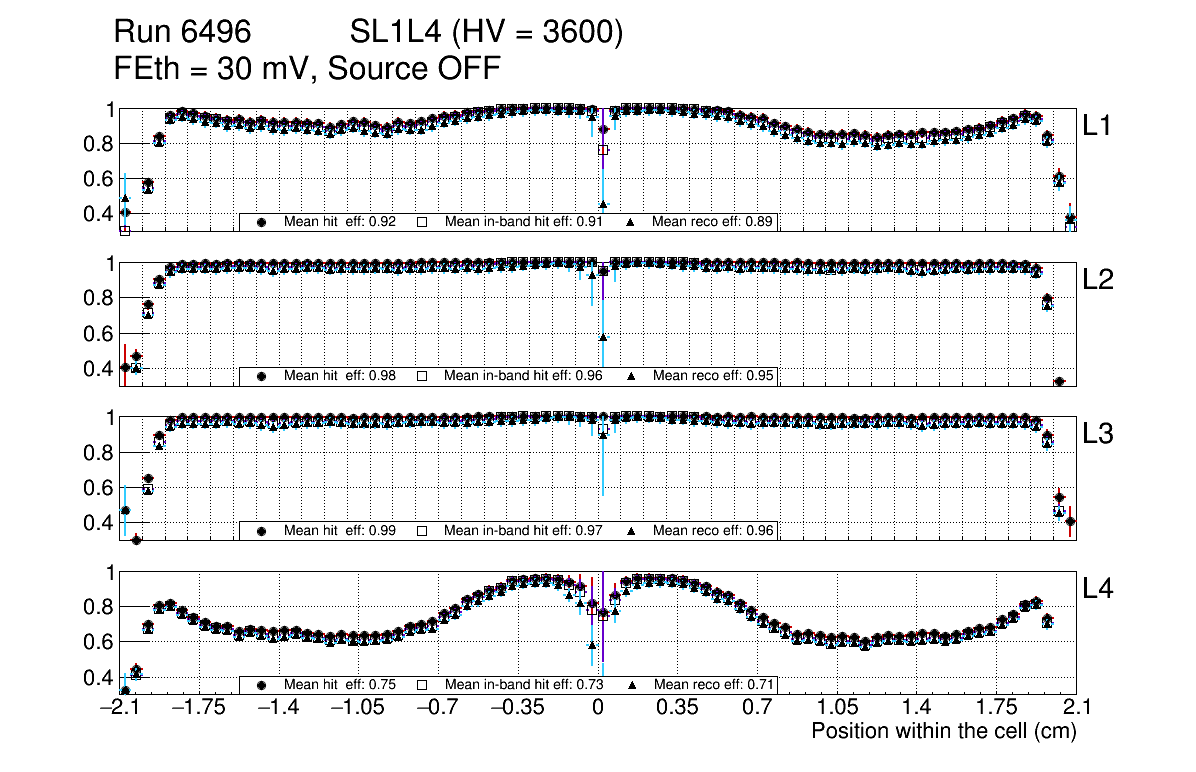Click the filled circle legend marker in panel L4
This screenshot has height=772, width=1196.
[262, 685]
